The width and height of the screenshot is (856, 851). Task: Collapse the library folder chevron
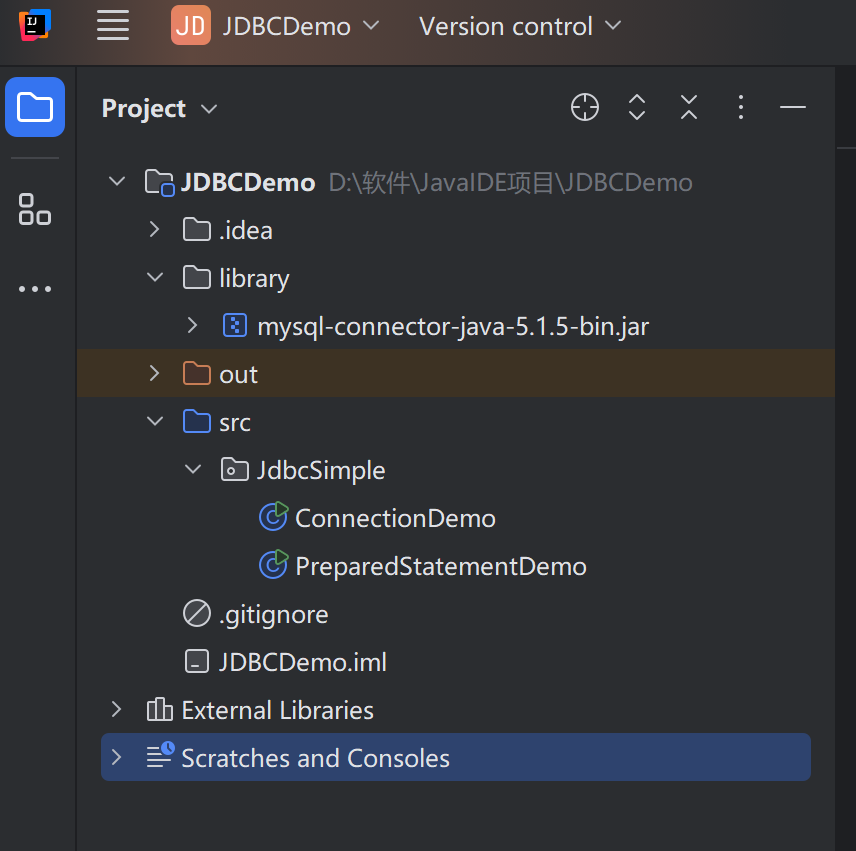click(155, 277)
